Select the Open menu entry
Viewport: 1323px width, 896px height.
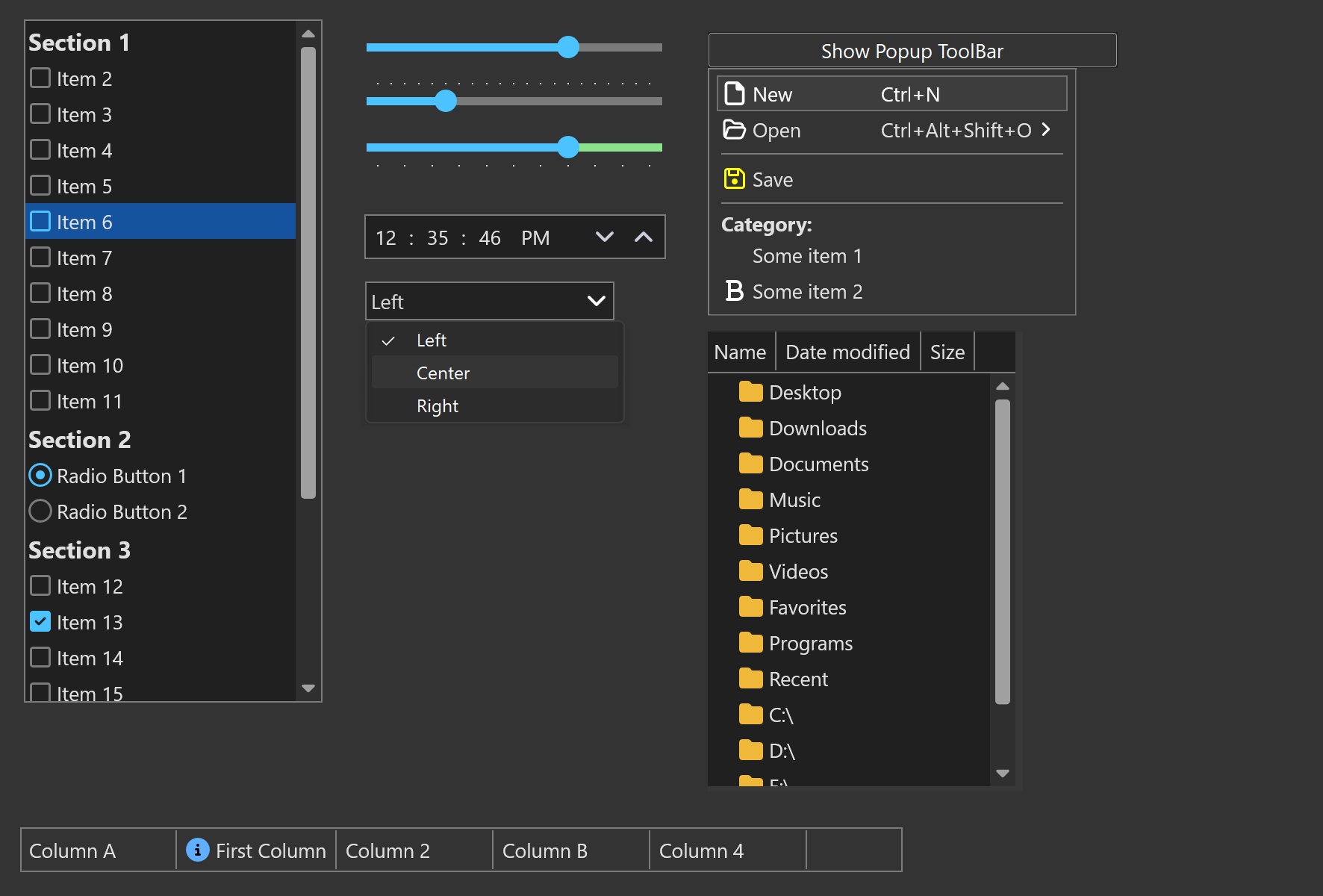pyautogui.click(x=892, y=130)
